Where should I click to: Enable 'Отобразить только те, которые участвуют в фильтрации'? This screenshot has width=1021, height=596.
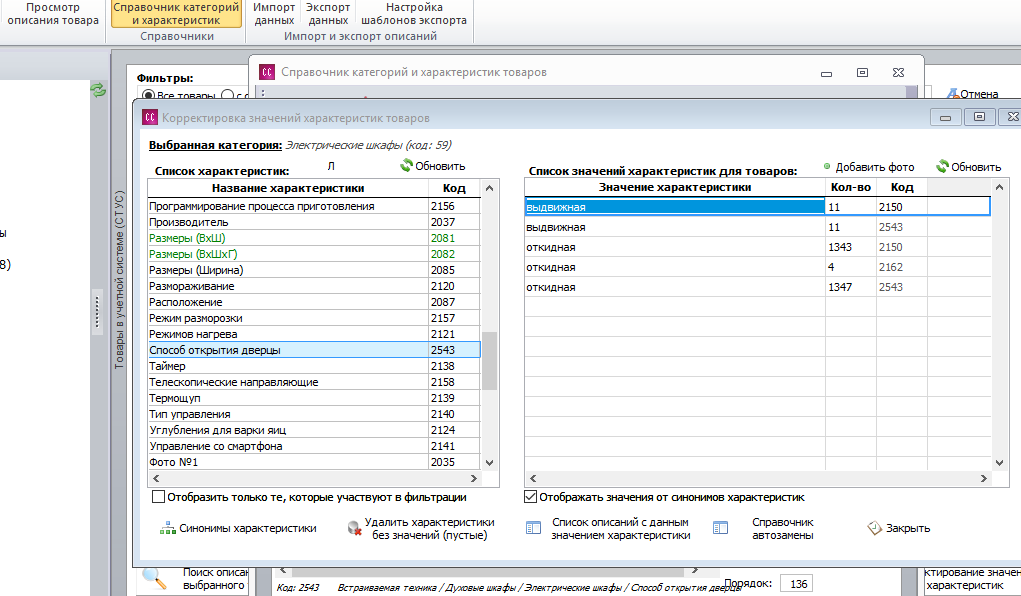pos(158,497)
